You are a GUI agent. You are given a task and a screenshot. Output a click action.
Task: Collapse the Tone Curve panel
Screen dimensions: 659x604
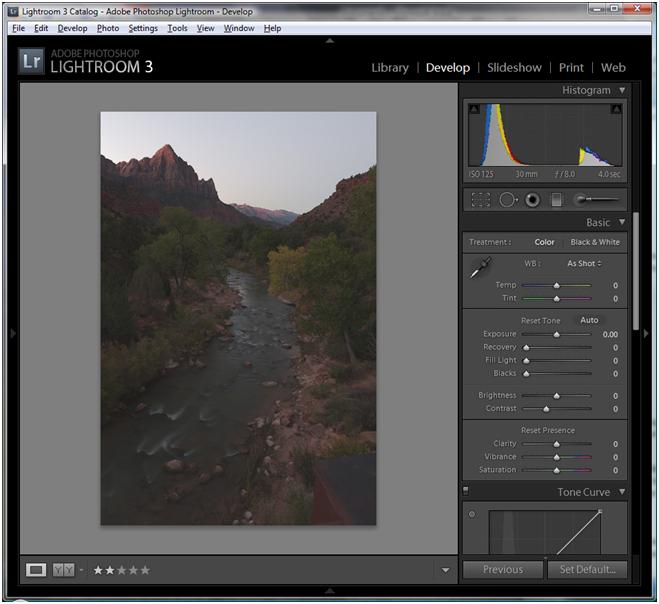(x=622, y=492)
